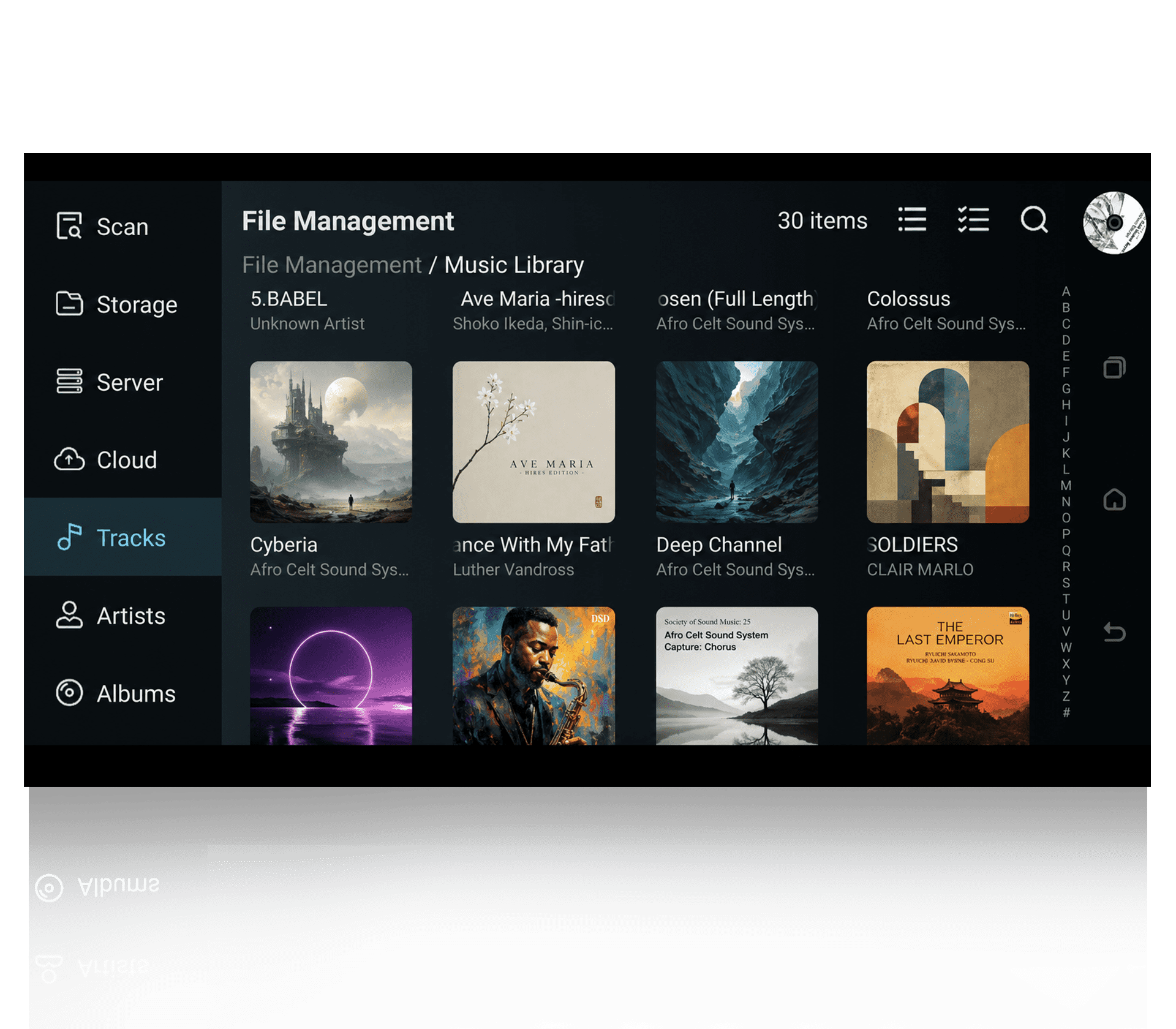
Task: Go to Cloud menu label
Action: [127, 460]
